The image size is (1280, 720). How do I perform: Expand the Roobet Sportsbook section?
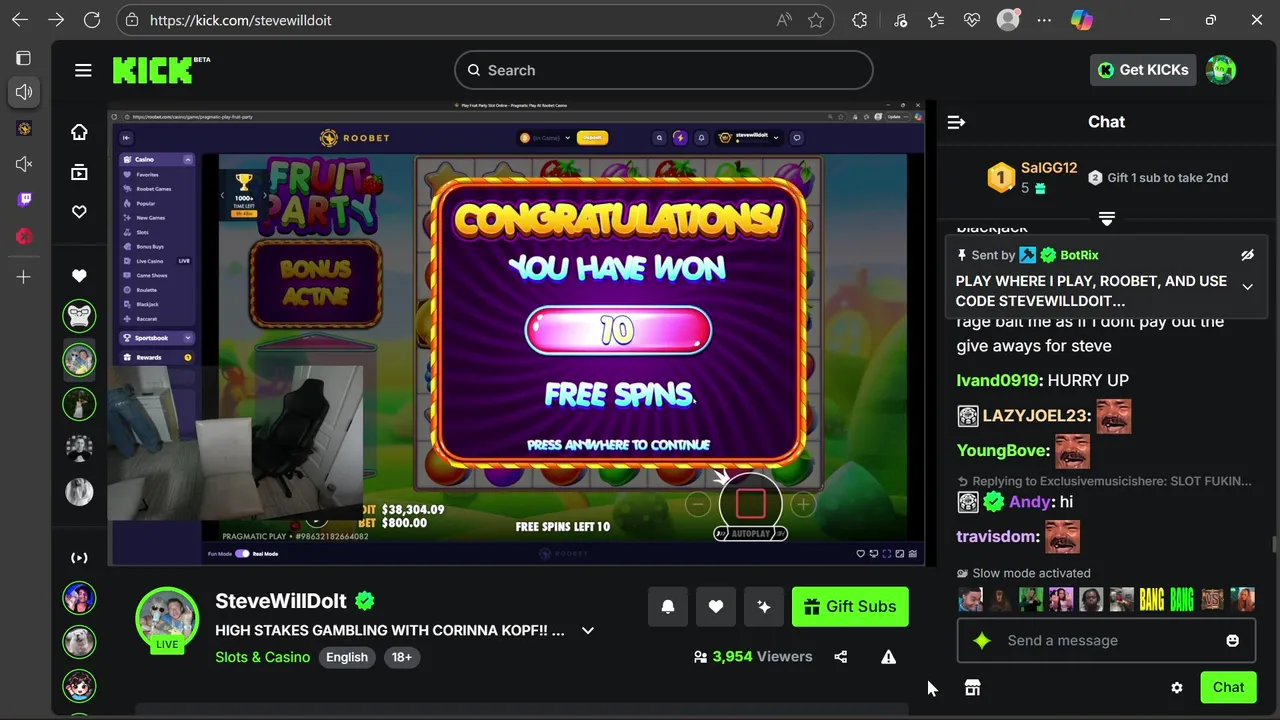(187, 338)
